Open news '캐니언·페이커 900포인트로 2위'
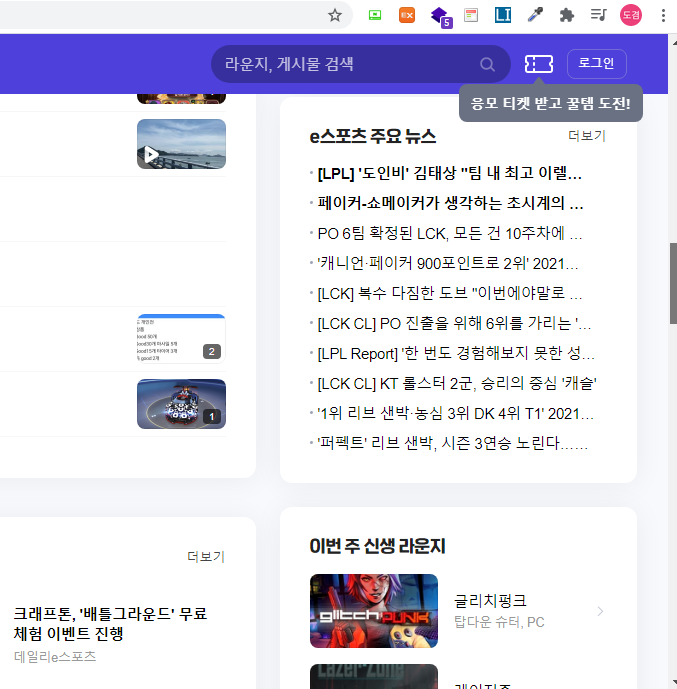The height and width of the screenshot is (689, 677). point(448,263)
